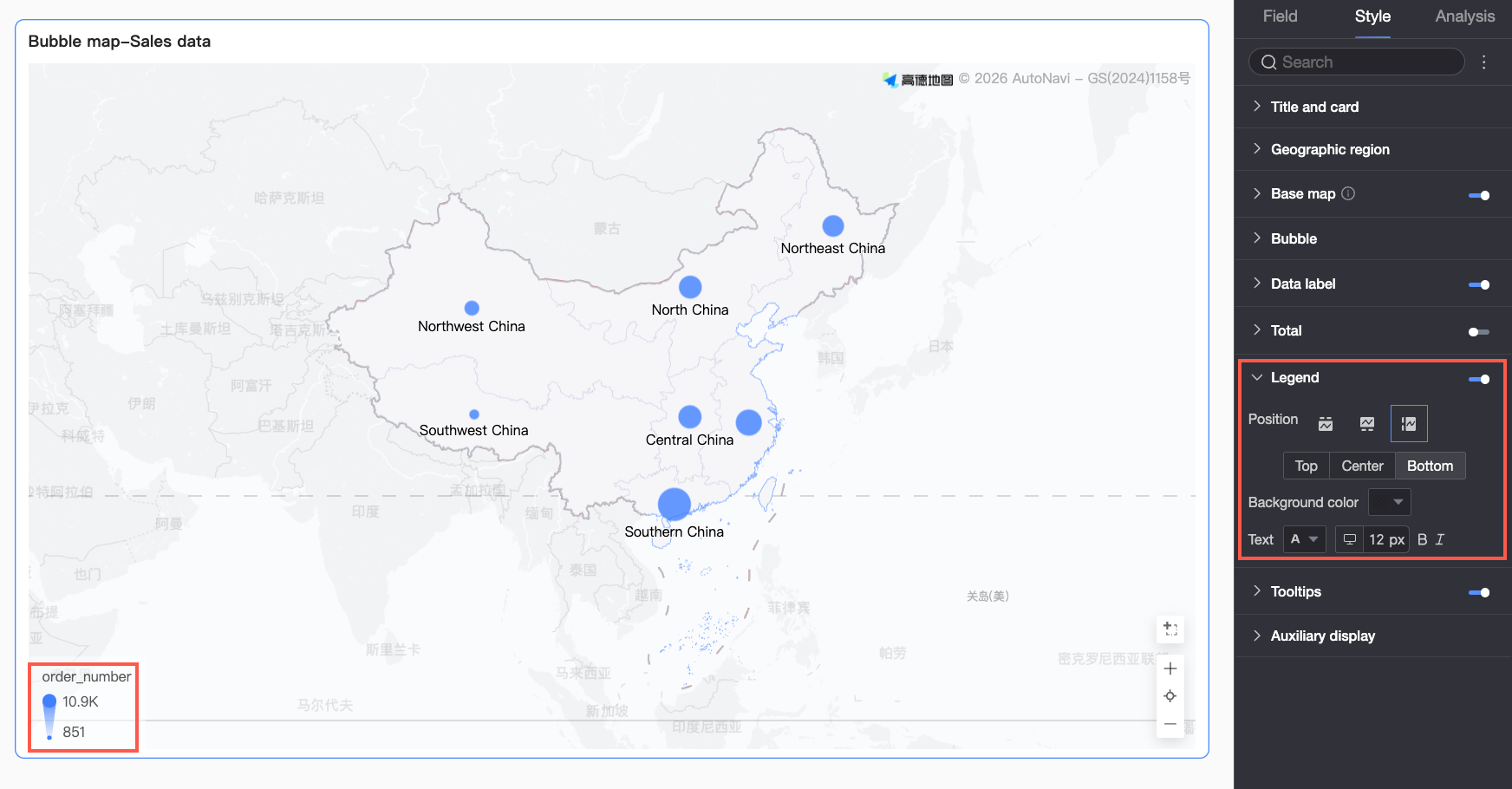Click the Northwest China data label

tap(472, 327)
